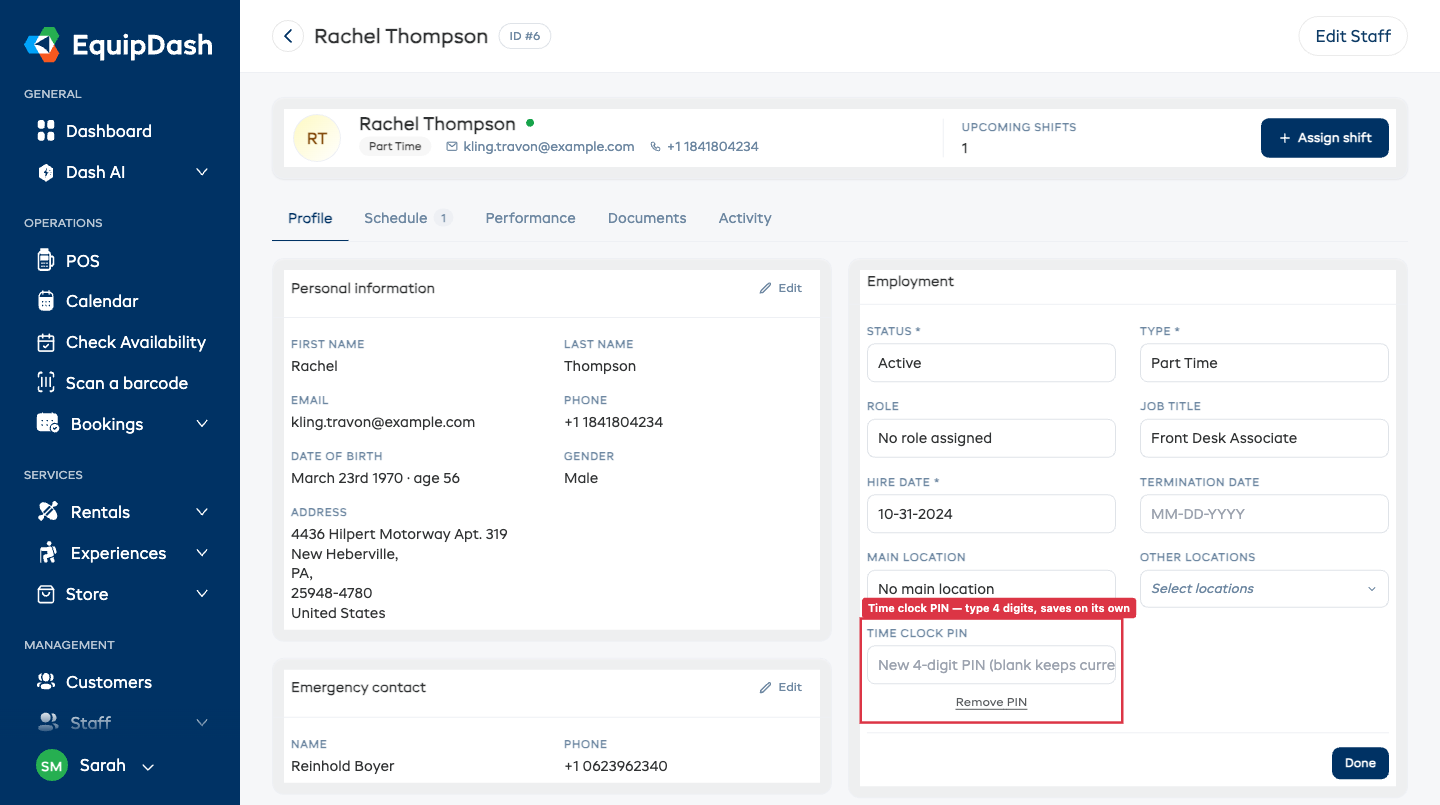The width and height of the screenshot is (1440, 805).
Task: Click the RT avatar circle
Action: pos(317,138)
